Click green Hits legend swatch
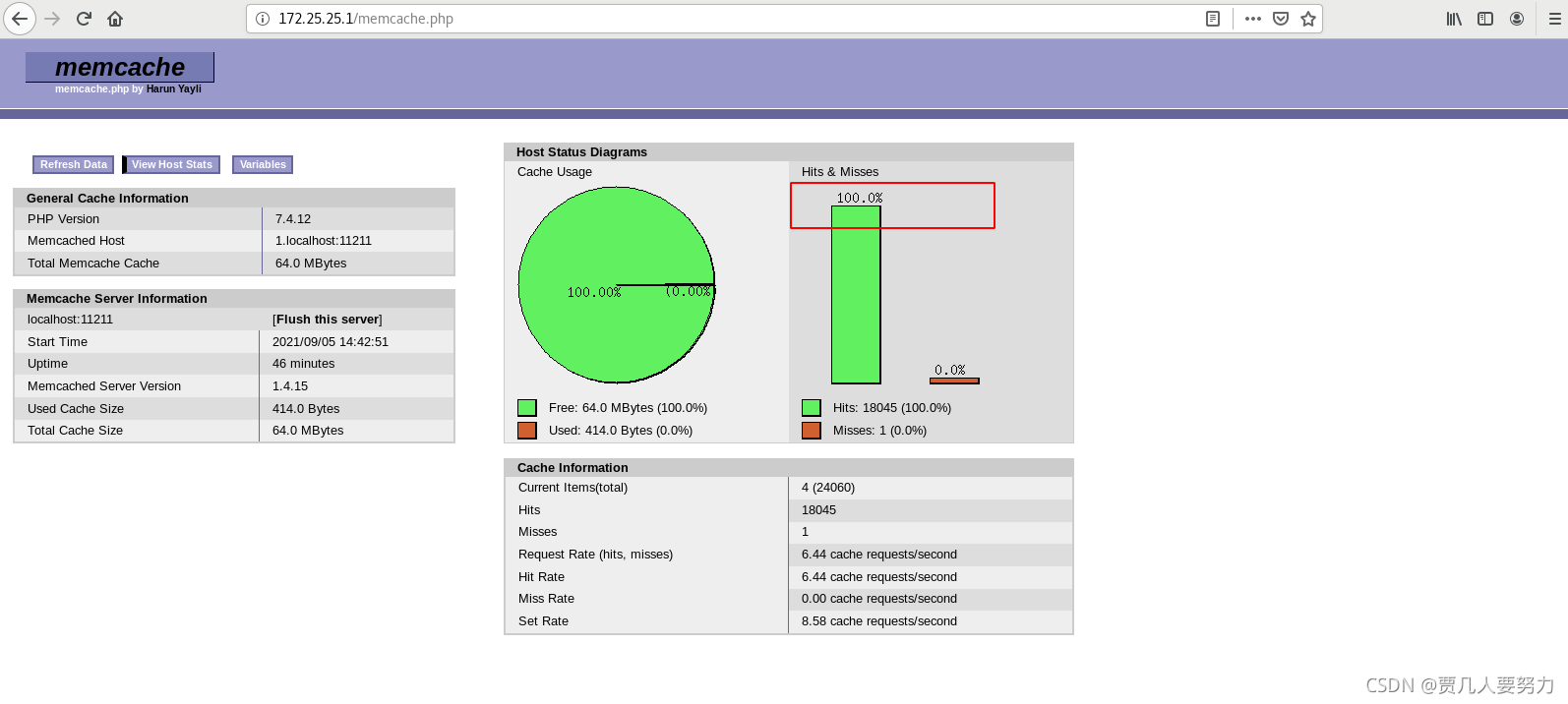 pos(812,408)
